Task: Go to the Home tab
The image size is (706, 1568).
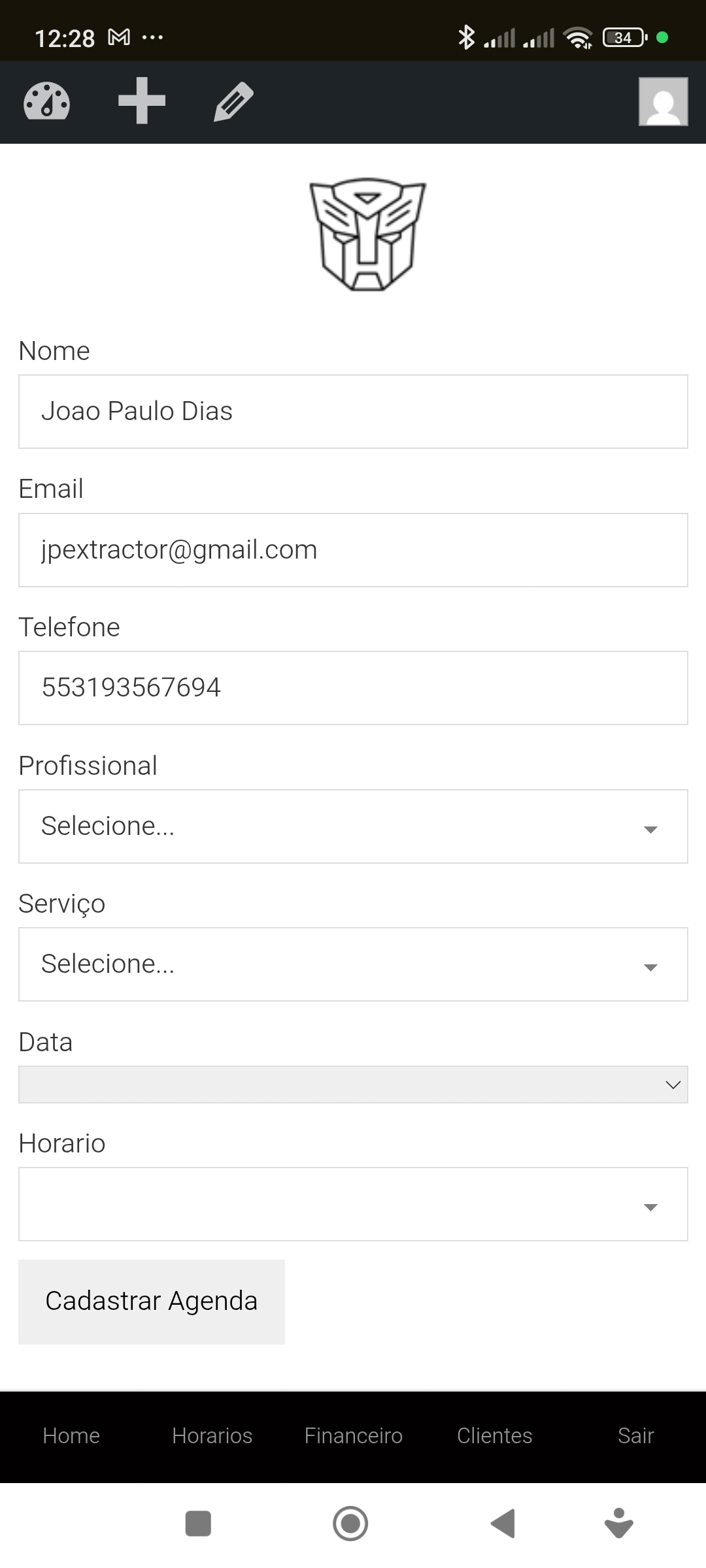Action: click(x=71, y=1435)
